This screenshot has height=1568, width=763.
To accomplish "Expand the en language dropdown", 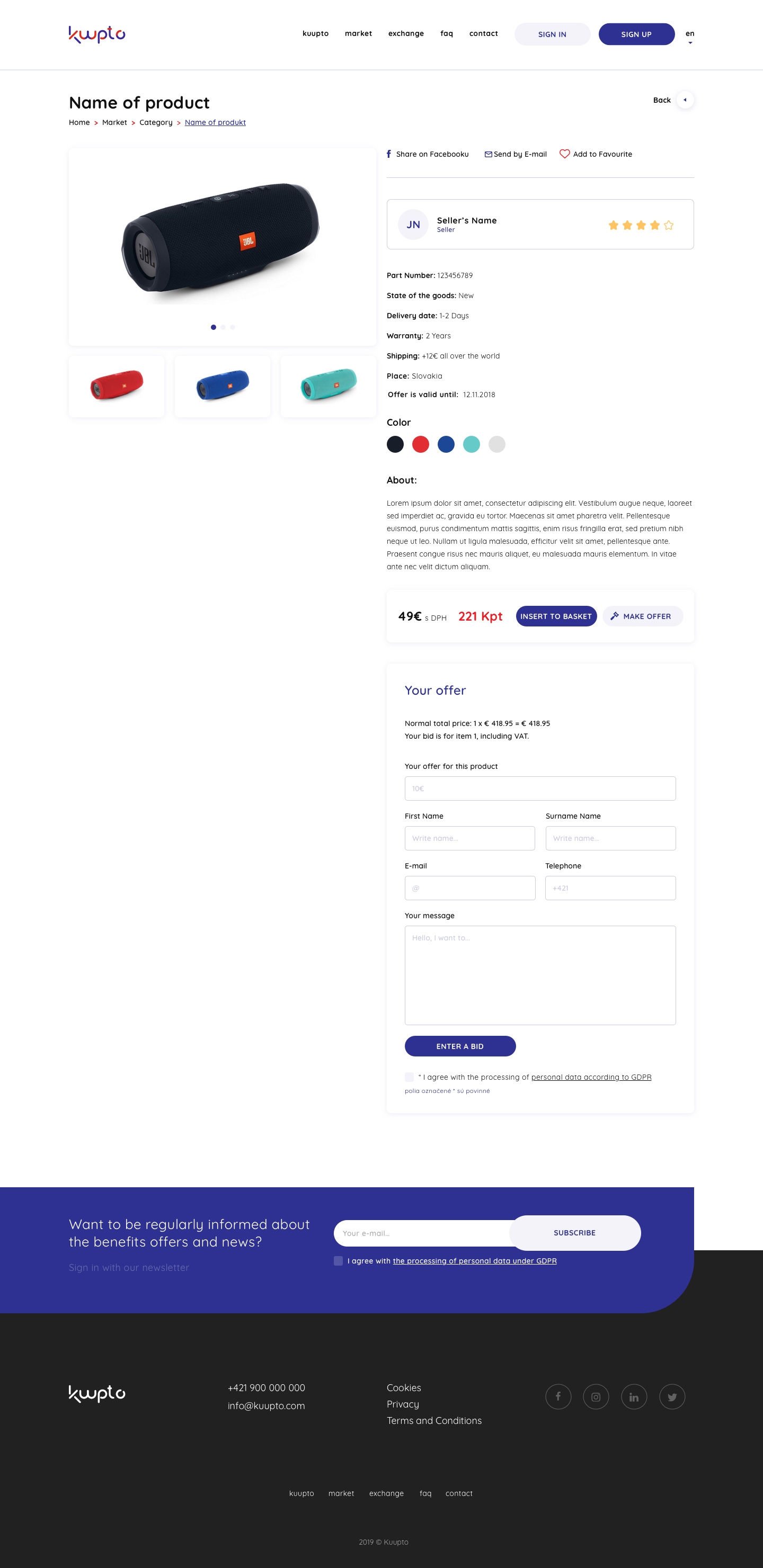I will [x=689, y=37].
